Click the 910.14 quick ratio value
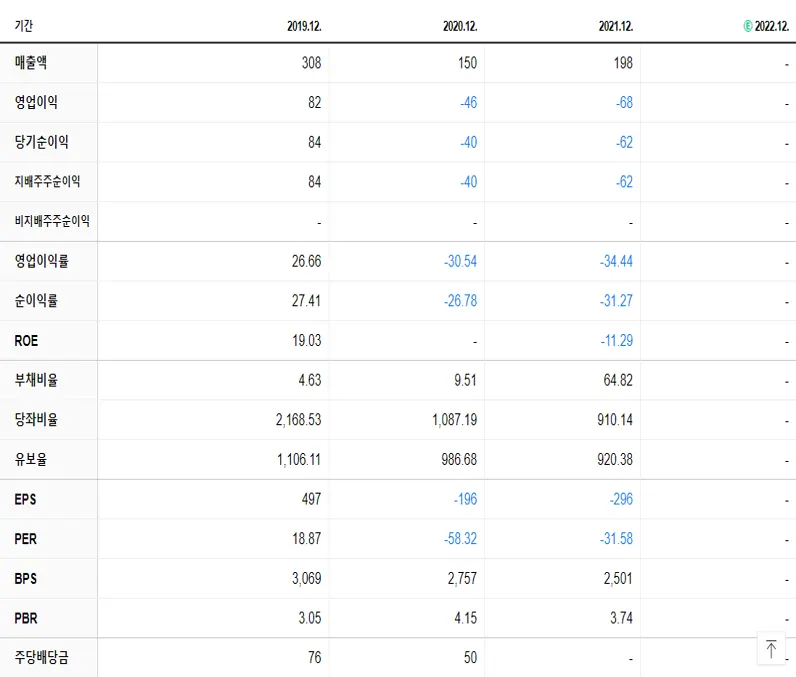 pyautogui.click(x=615, y=420)
